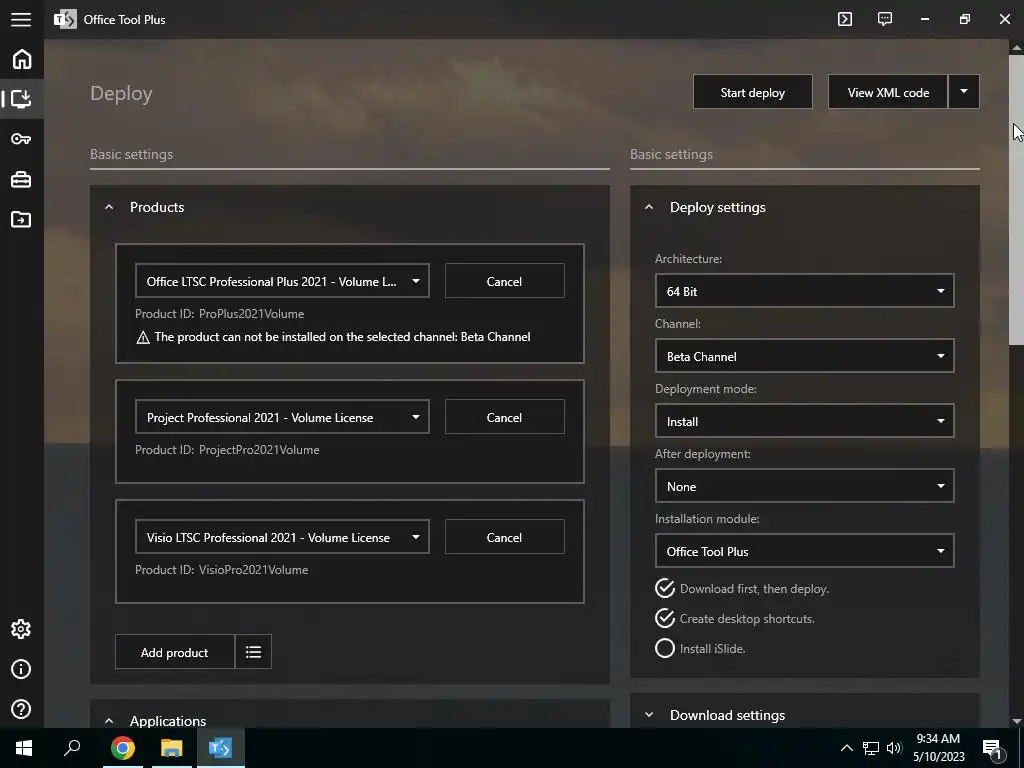Open the volume tray icon
The height and width of the screenshot is (768, 1024).
click(x=894, y=748)
